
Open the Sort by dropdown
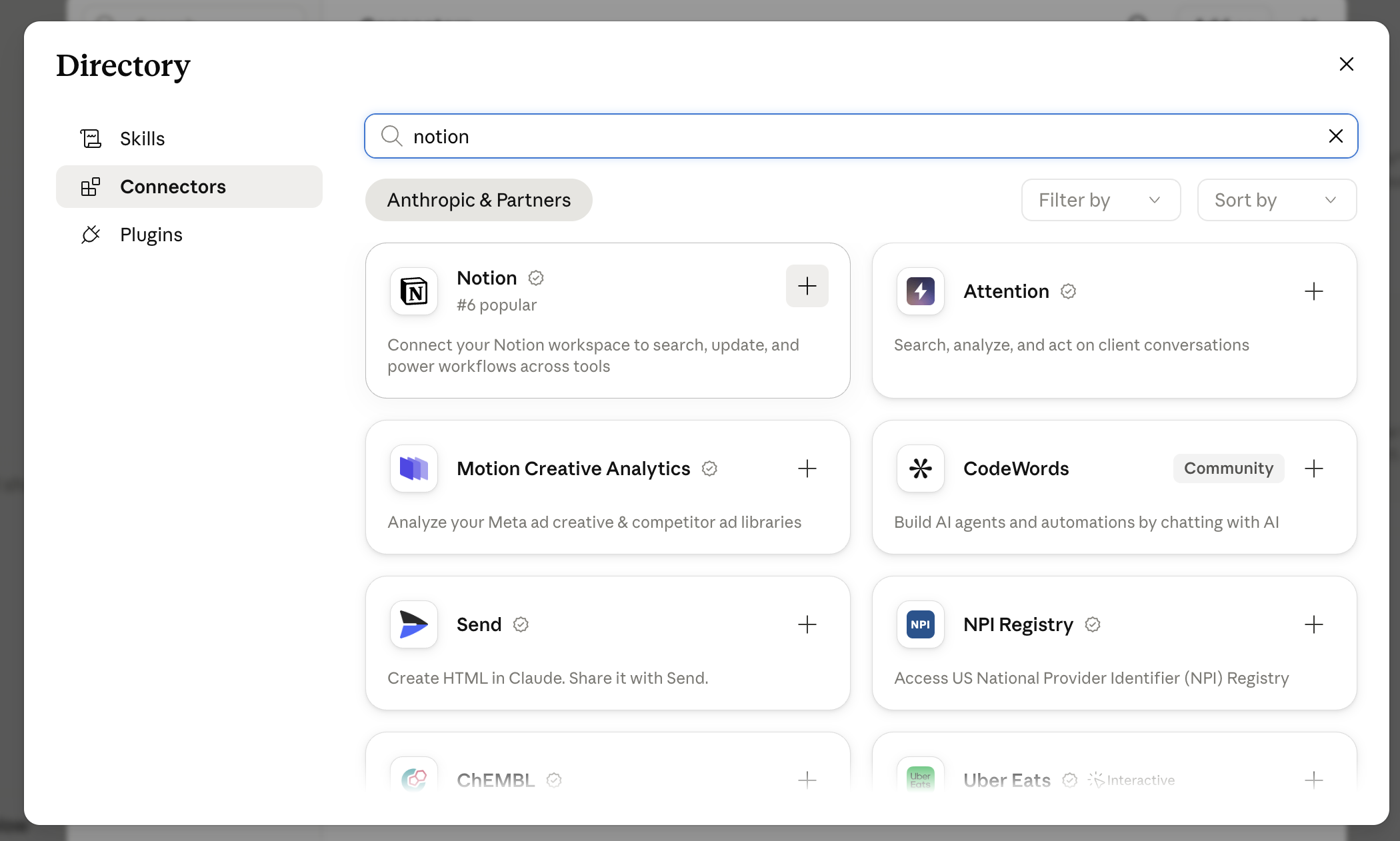[1277, 200]
